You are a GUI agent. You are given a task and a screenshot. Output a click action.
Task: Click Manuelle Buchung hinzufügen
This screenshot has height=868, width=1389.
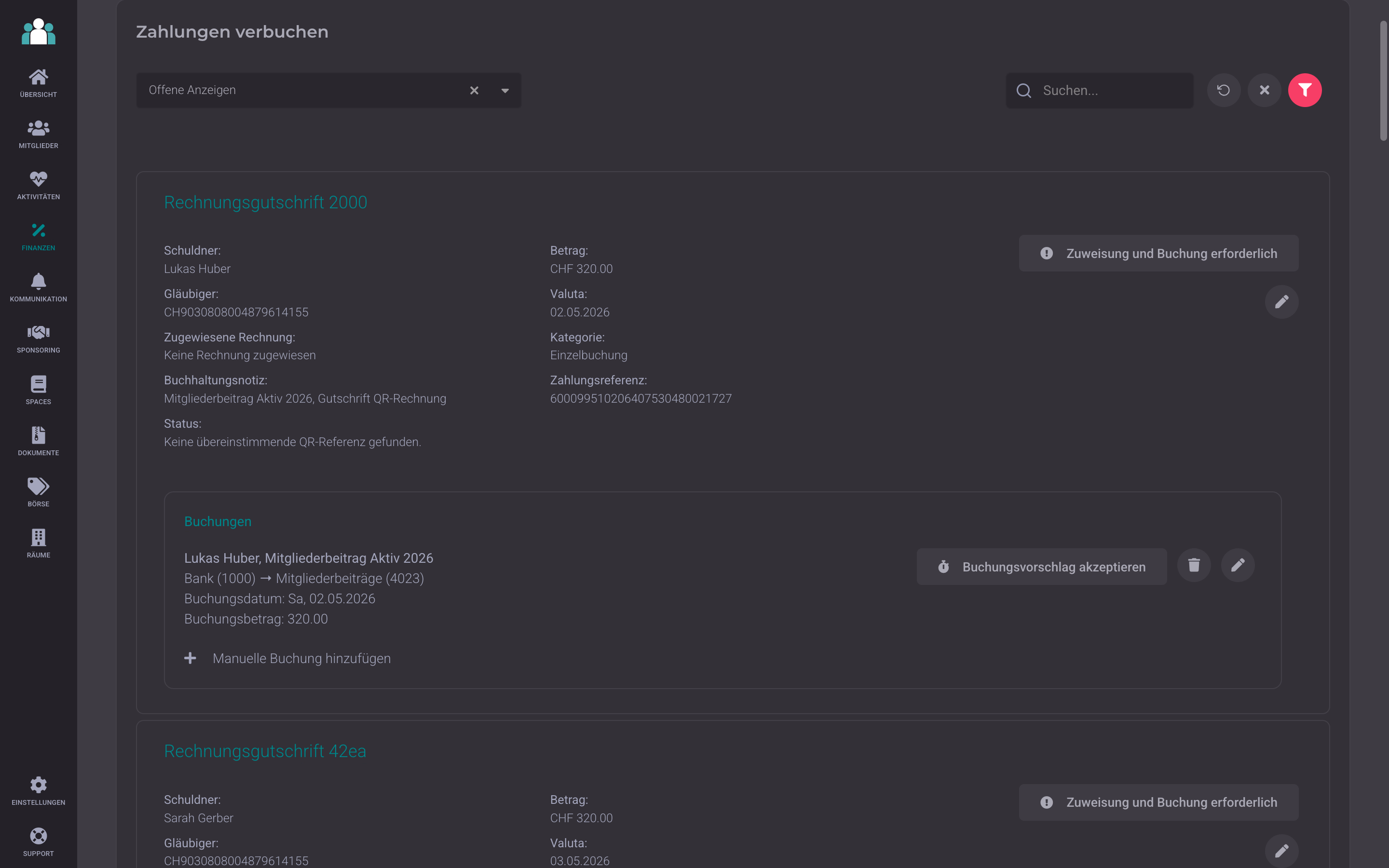click(301, 658)
